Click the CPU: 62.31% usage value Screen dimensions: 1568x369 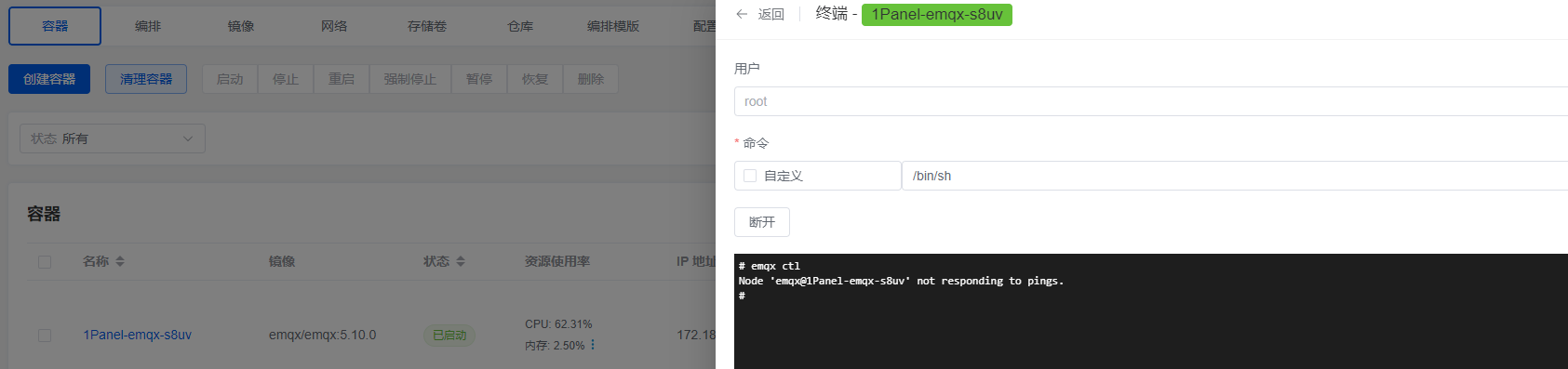tap(558, 324)
